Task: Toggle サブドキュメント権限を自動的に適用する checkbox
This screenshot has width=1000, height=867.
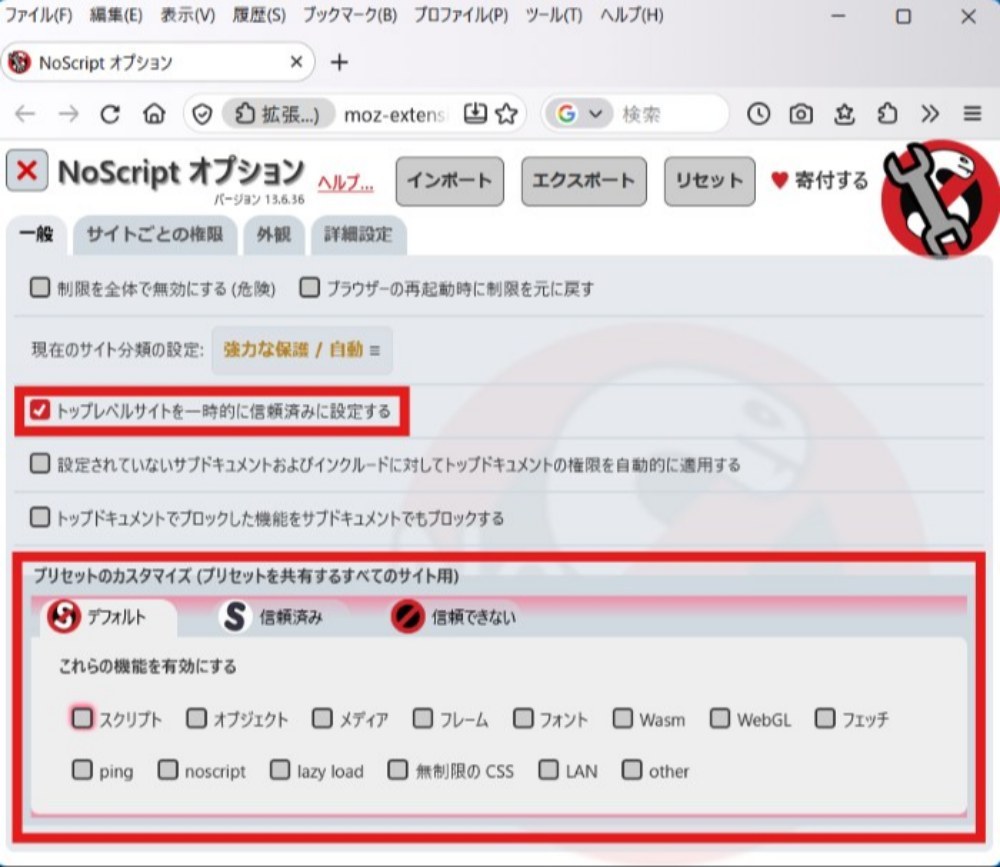Action: pos(40,463)
